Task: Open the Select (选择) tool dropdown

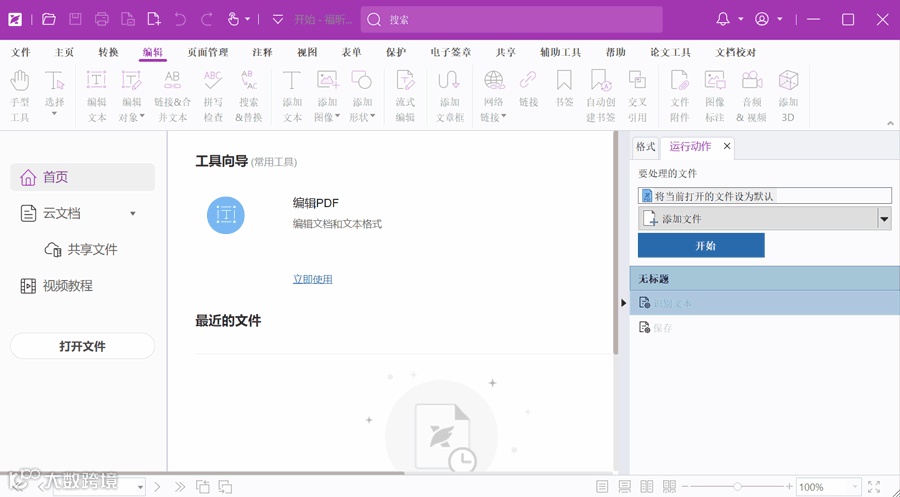Action: (55, 114)
